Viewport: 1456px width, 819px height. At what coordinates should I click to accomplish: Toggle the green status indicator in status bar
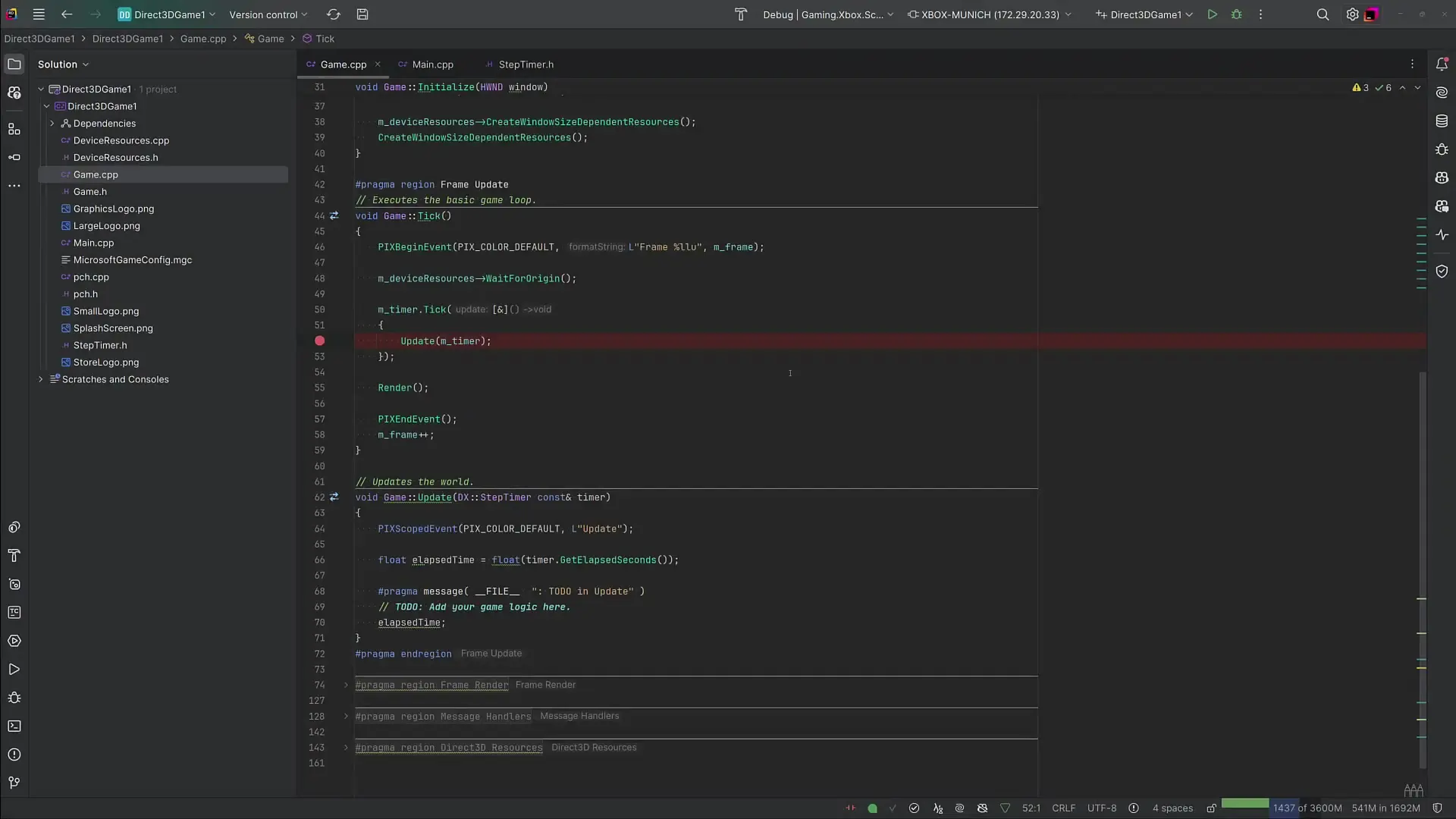[x=872, y=808]
